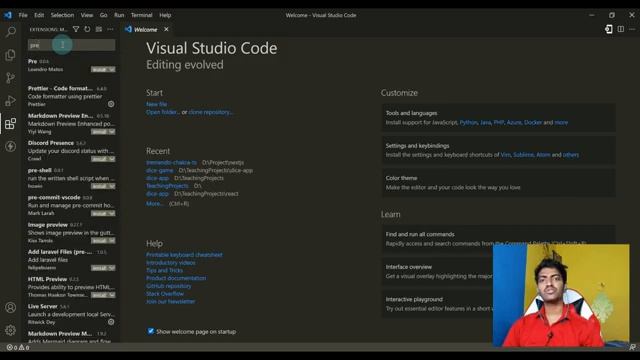The width and height of the screenshot is (640, 360).
Task: Open Prettier extension's manage gear
Action: click(111, 104)
